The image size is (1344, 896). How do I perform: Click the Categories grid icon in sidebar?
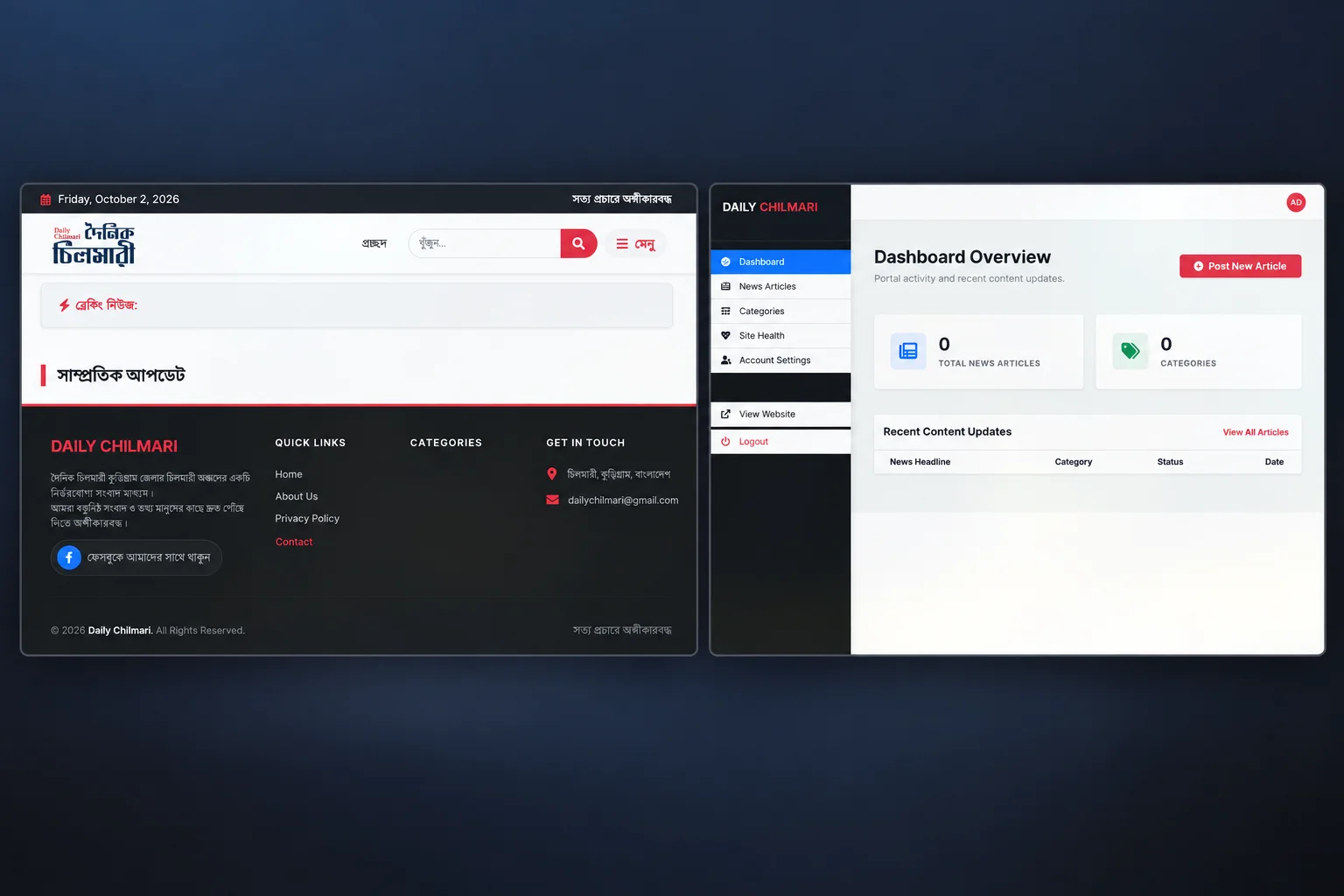pyautogui.click(x=725, y=311)
